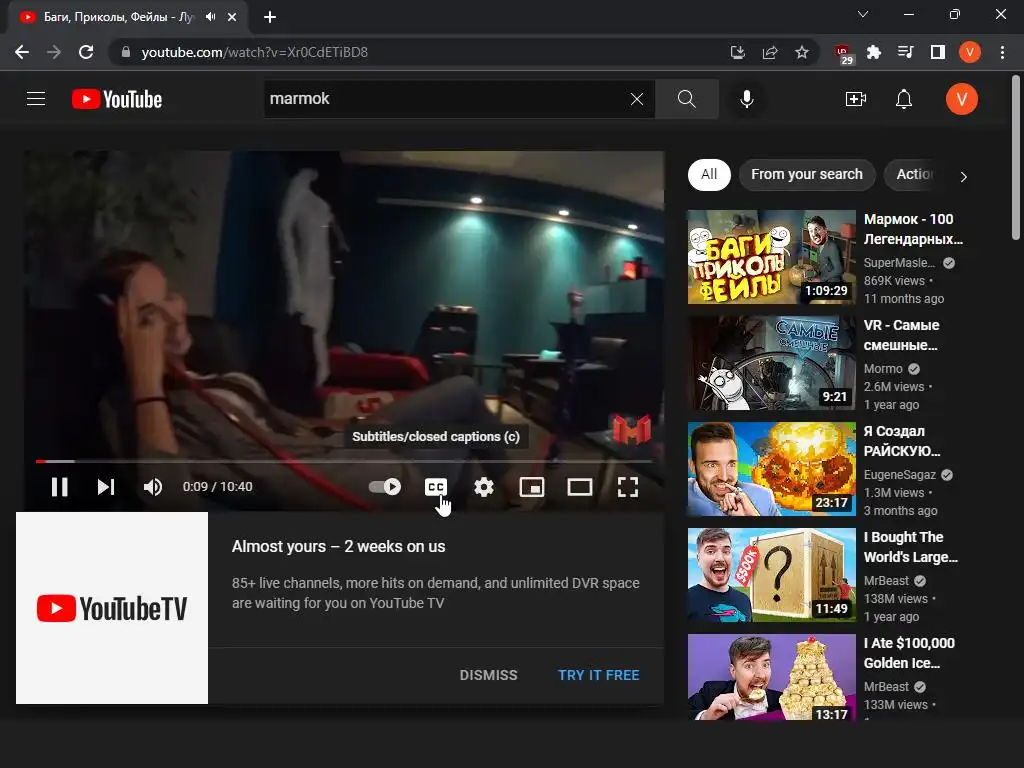
Task: Toggle the autoplay switch
Action: tap(385, 487)
